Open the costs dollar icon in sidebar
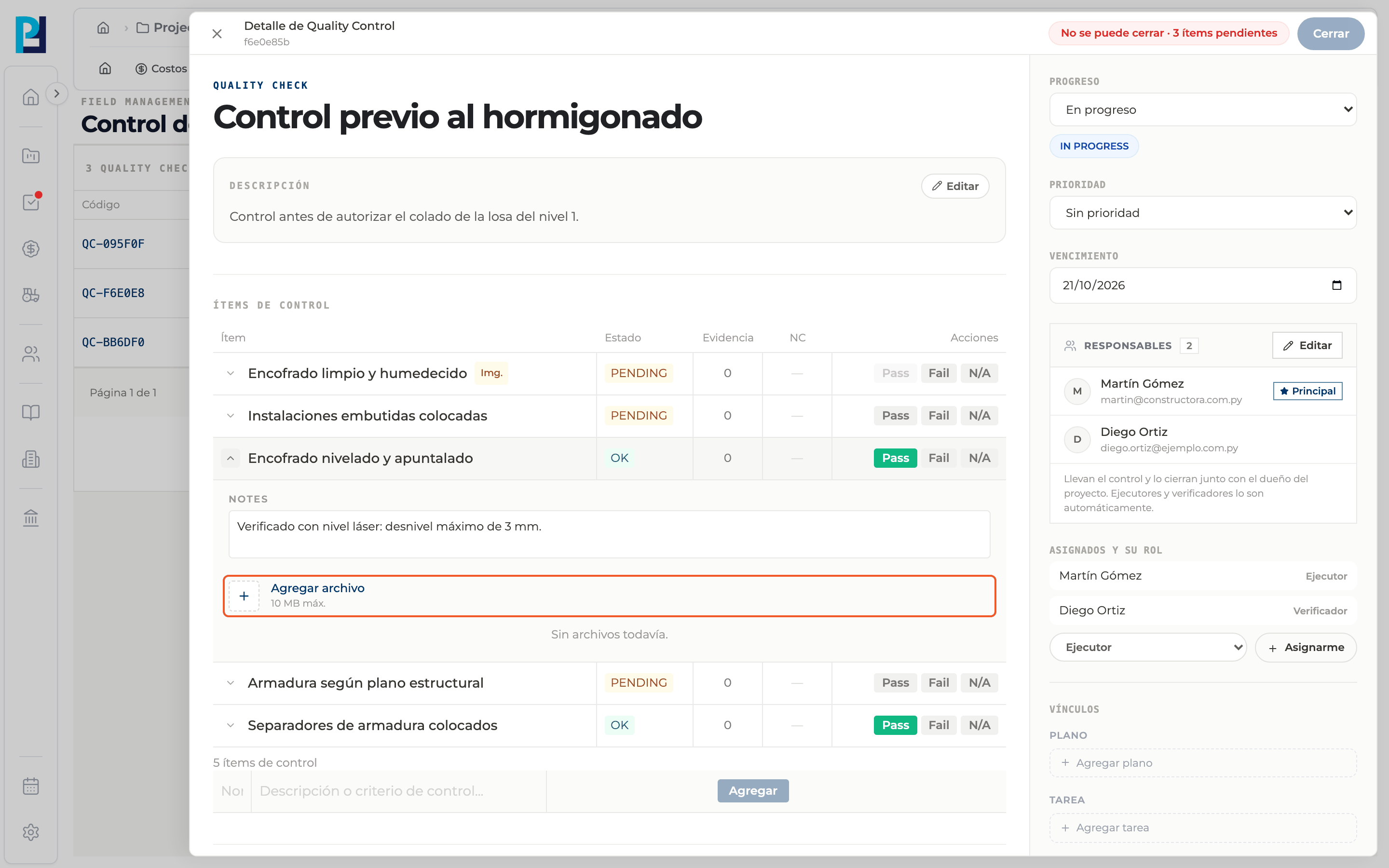Image resolution: width=1389 pixels, height=868 pixels. coord(31,248)
